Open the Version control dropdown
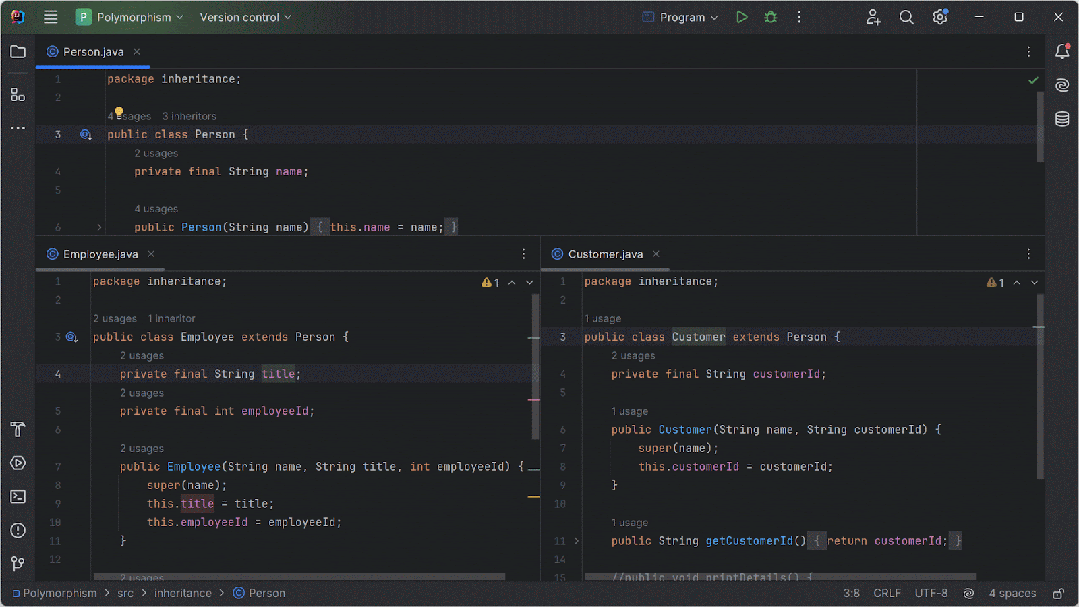 [245, 17]
